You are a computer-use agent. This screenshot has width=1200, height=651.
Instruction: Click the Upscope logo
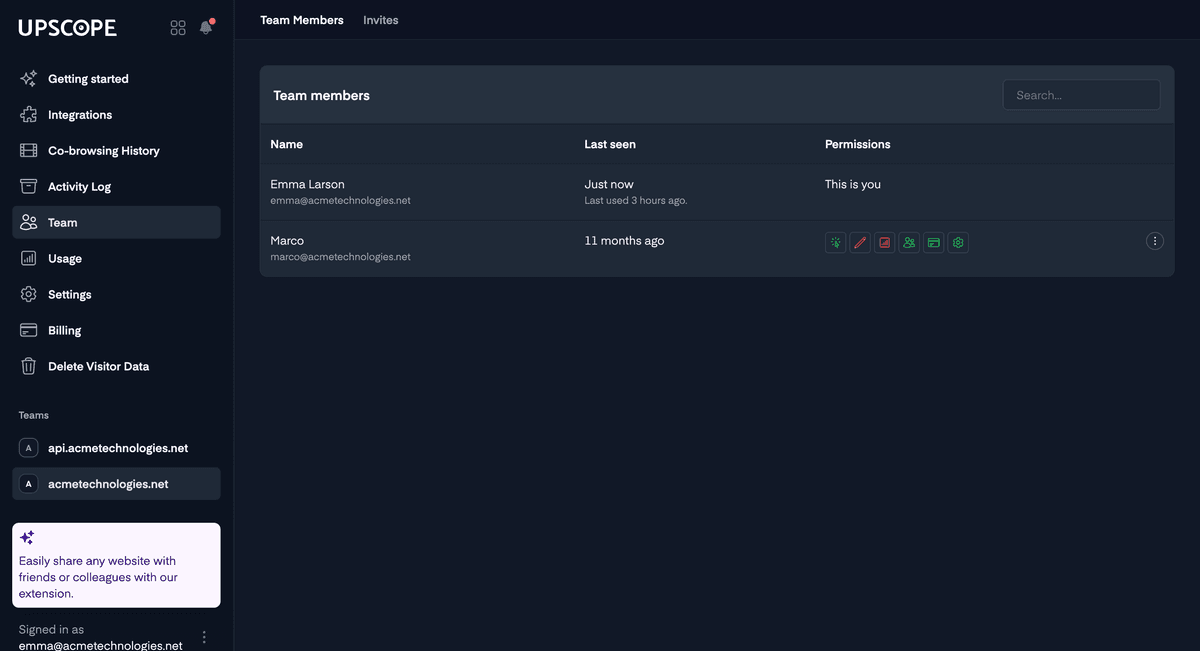68,28
